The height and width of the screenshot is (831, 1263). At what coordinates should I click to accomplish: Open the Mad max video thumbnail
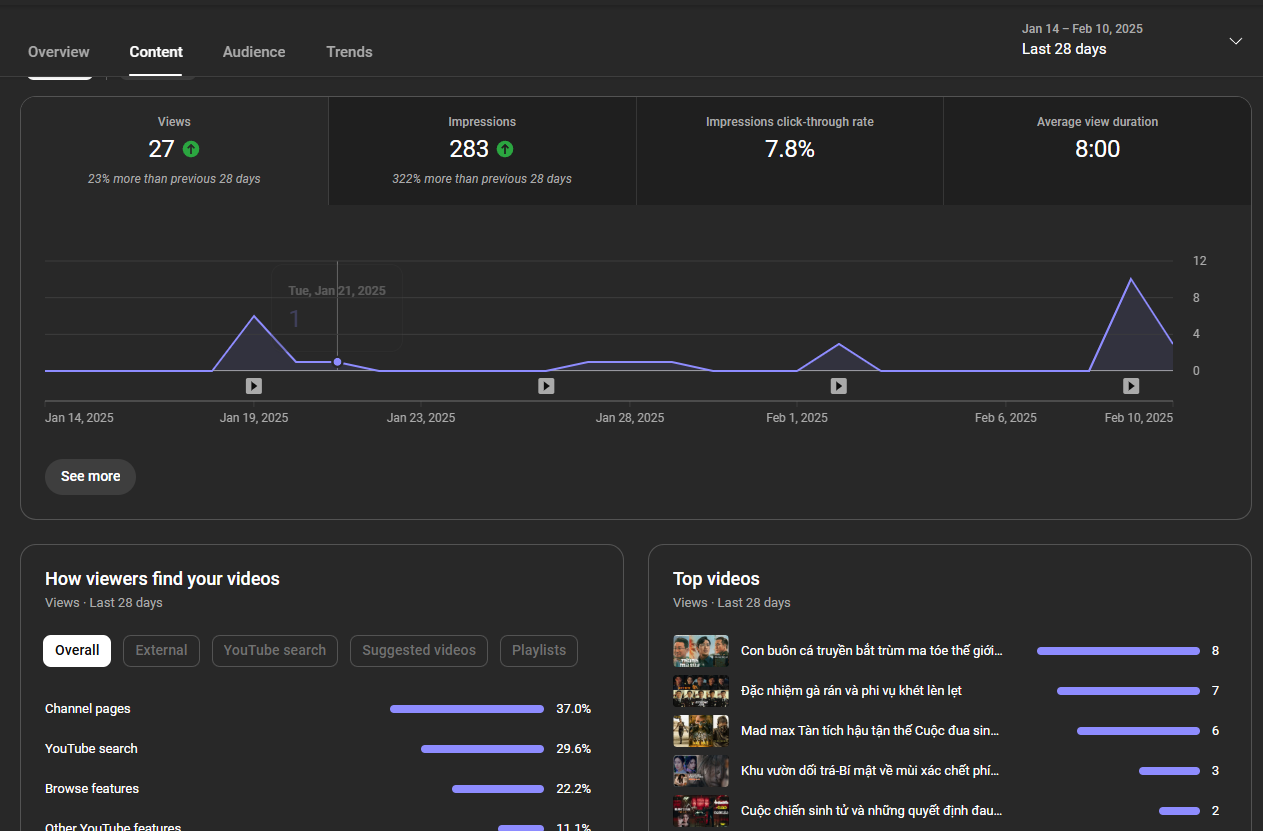pos(700,731)
